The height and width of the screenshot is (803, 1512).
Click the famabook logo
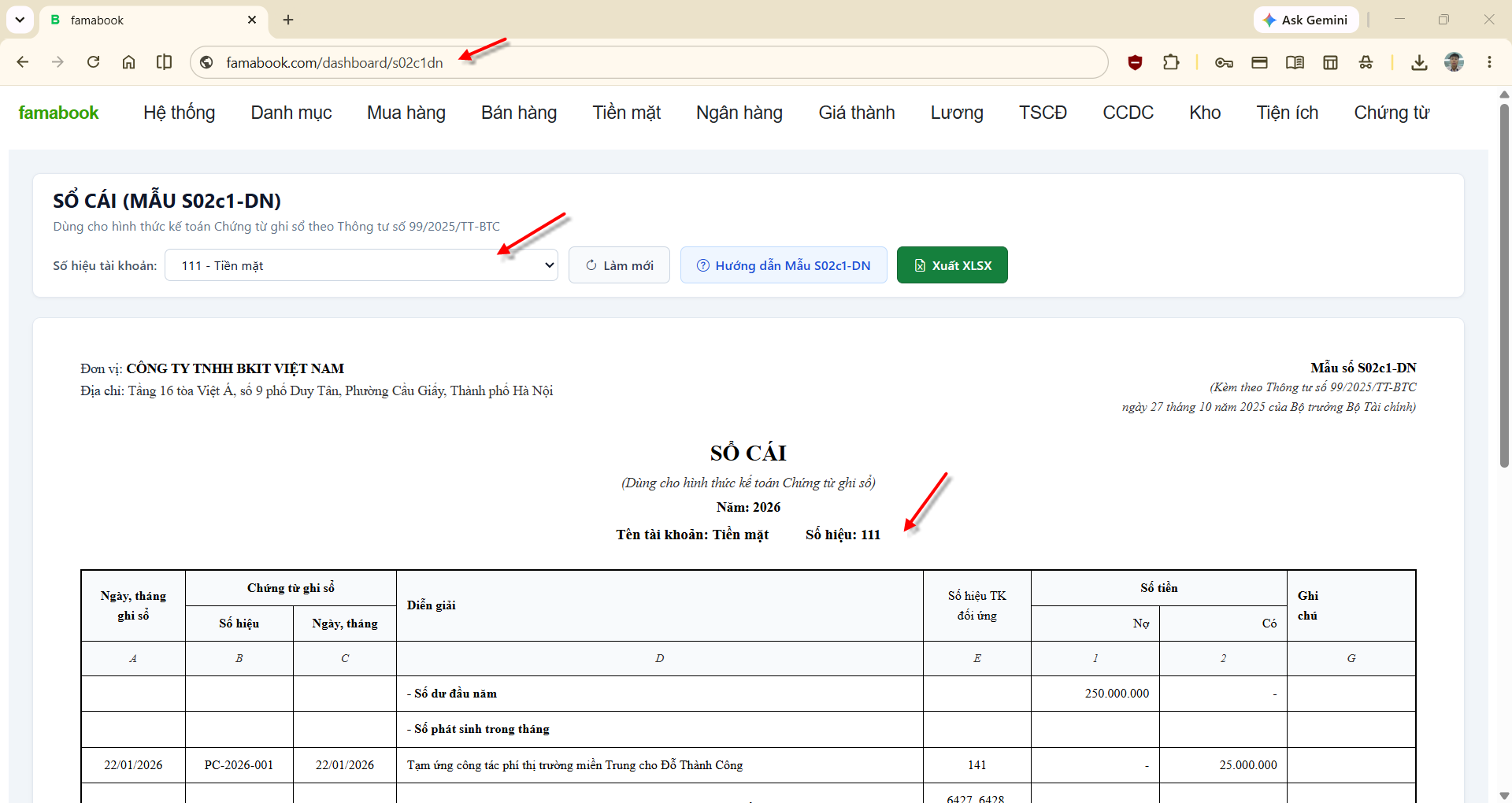coord(58,113)
